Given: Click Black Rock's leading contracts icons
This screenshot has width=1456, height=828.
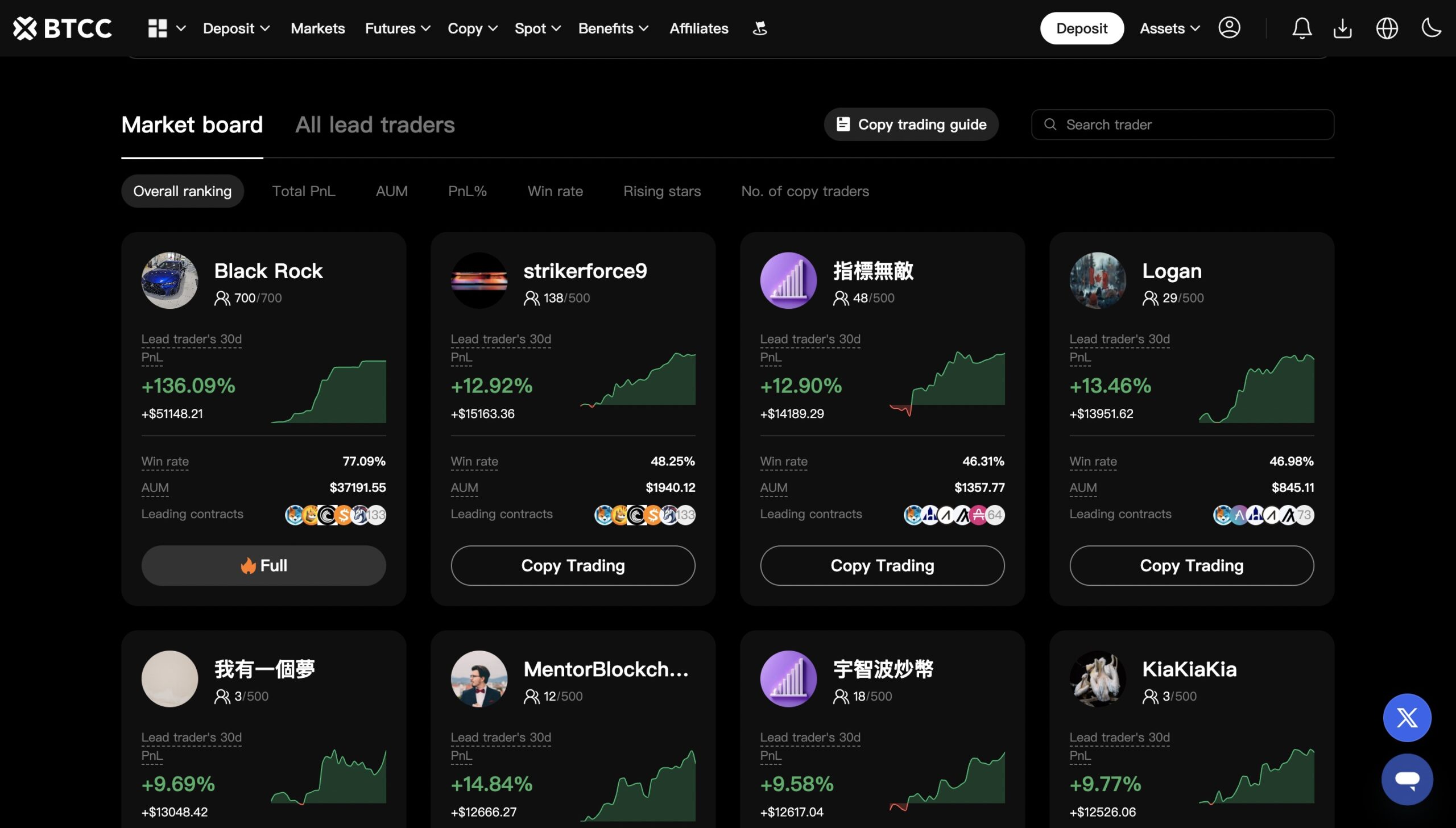Looking at the screenshot, I should 336,515.
